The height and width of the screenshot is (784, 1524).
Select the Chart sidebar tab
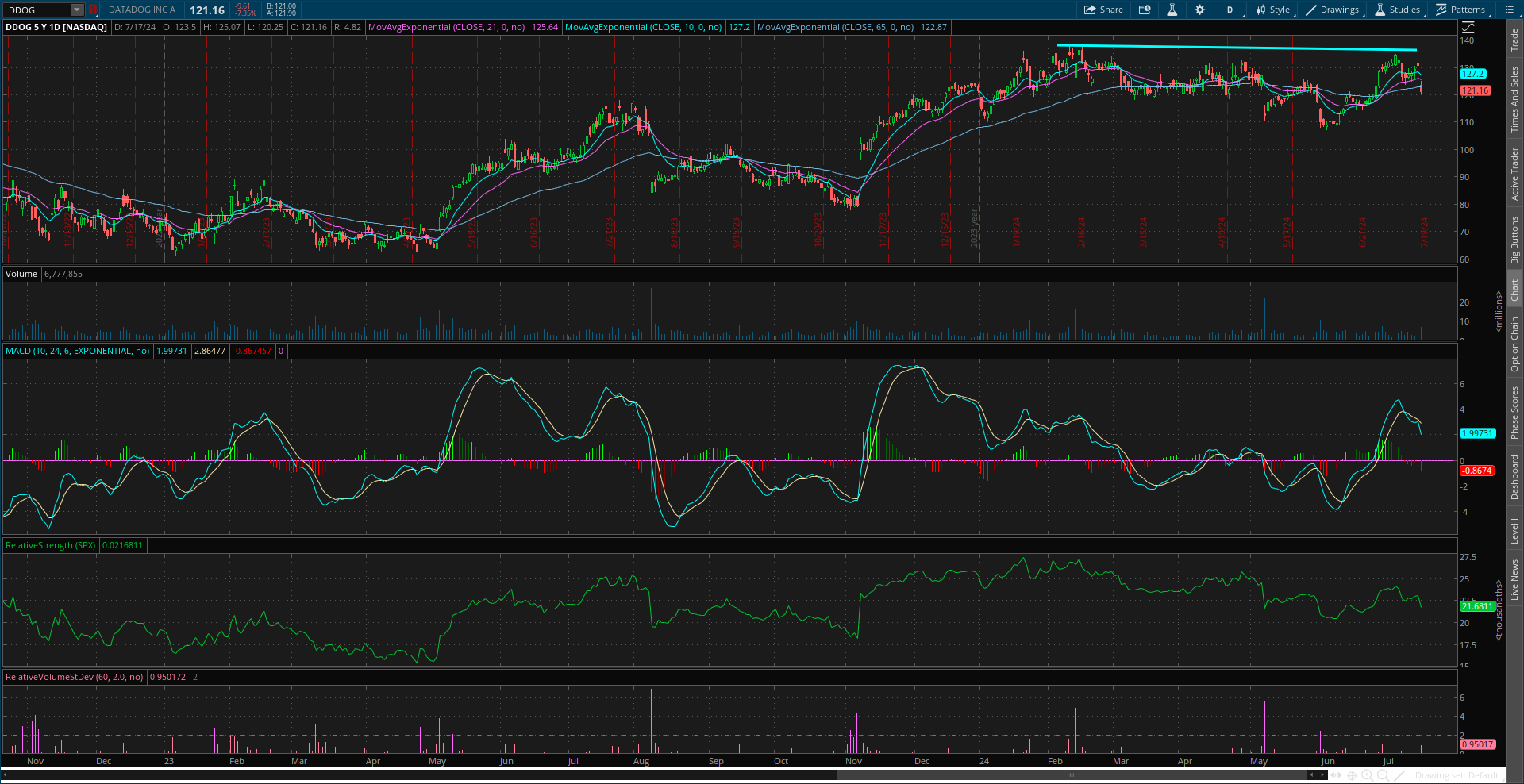pyautogui.click(x=1514, y=290)
